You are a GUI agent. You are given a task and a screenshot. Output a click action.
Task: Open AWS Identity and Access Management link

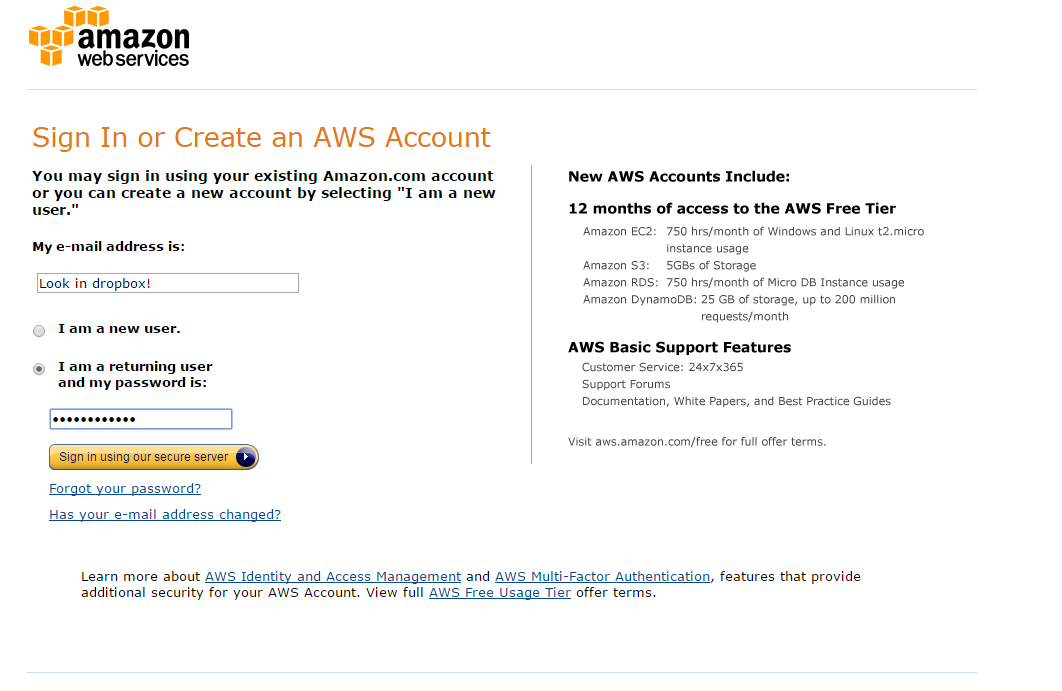coord(333,577)
